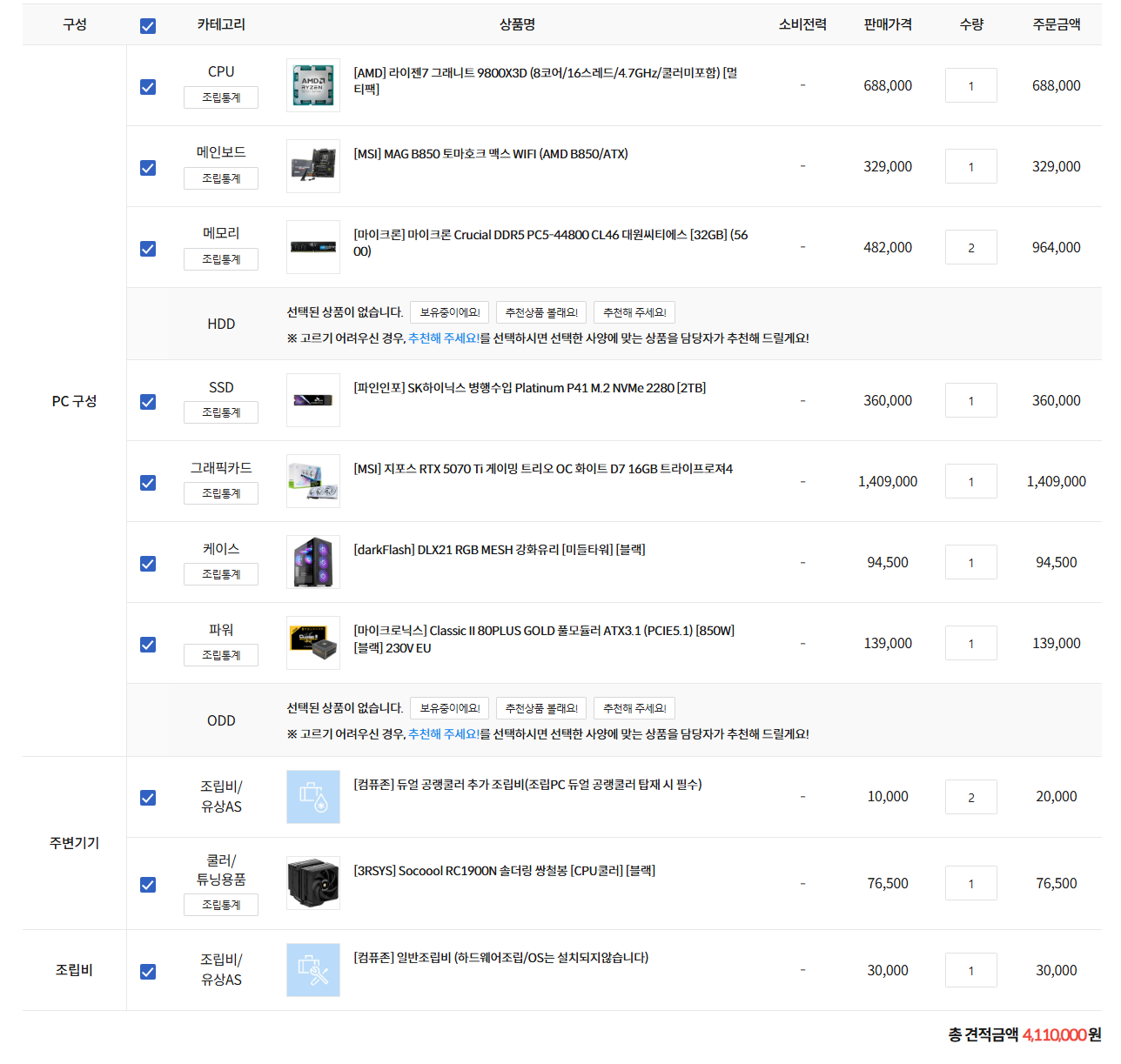View the MSI MAG B850 motherboard image

click(x=313, y=166)
